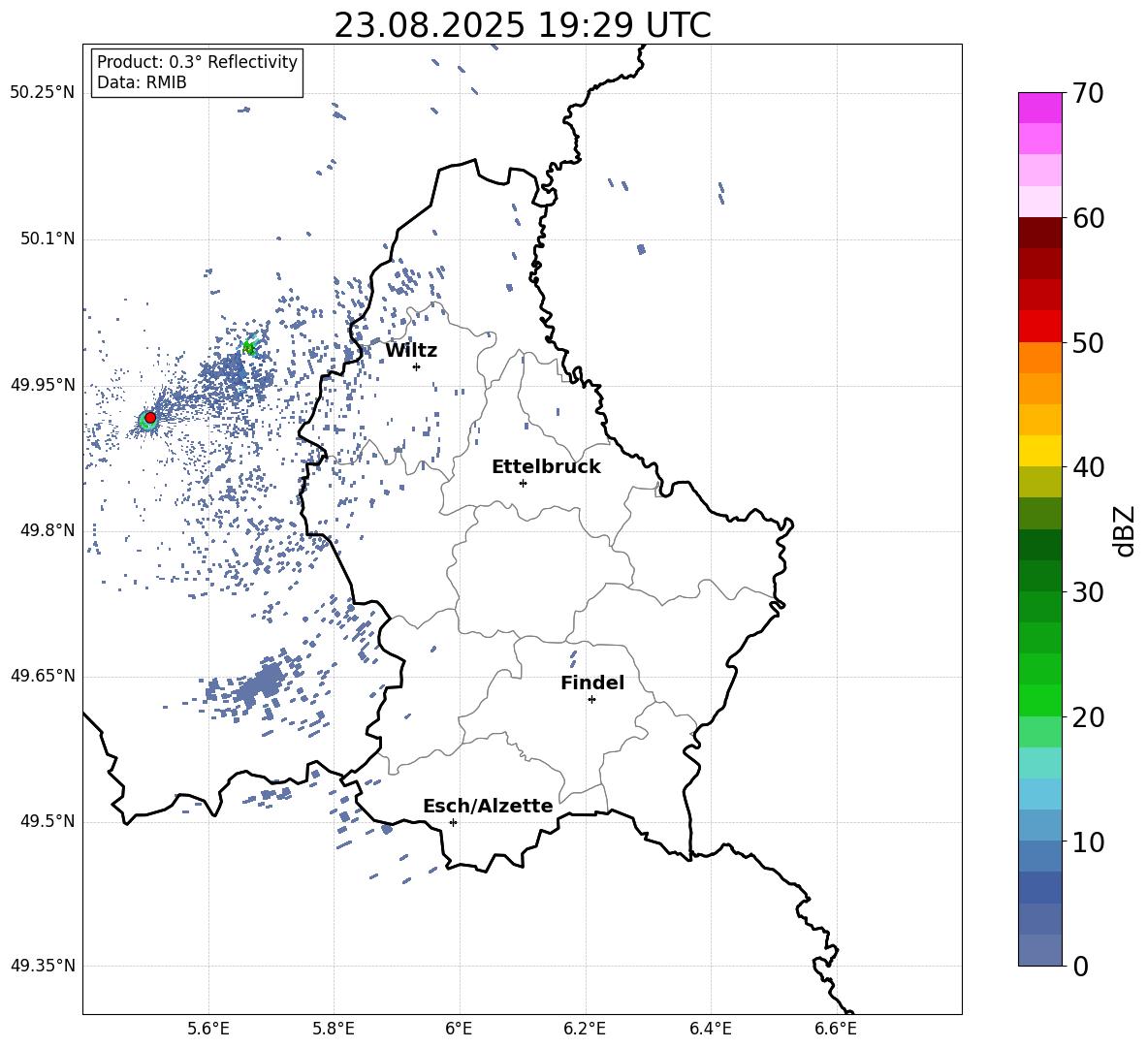The height and width of the screenshot is (1048, 1148).
Task: Click the 40 tick on the colorbar
Action: [1088, 467]
